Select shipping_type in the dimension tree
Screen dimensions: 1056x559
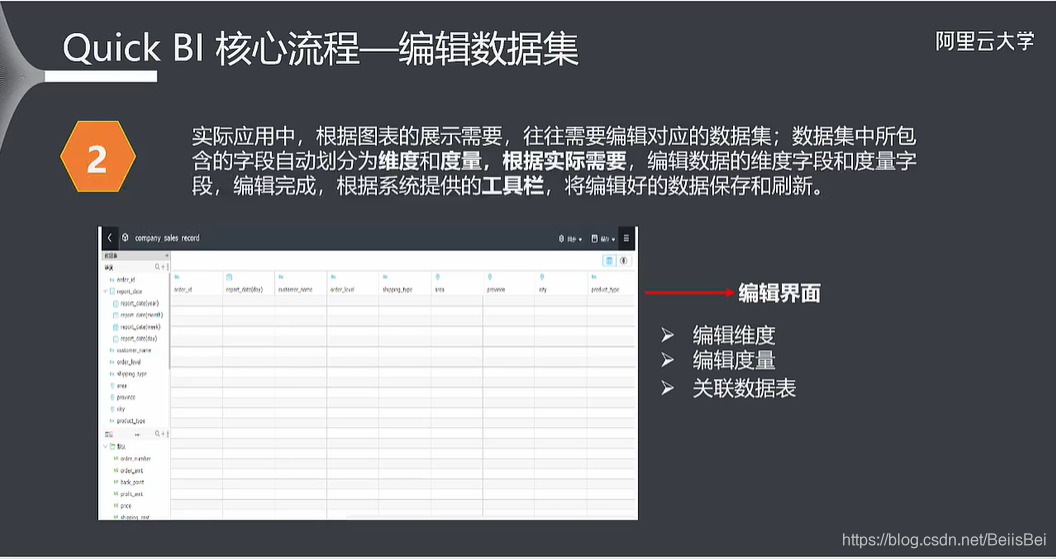[x=131, y=374]
